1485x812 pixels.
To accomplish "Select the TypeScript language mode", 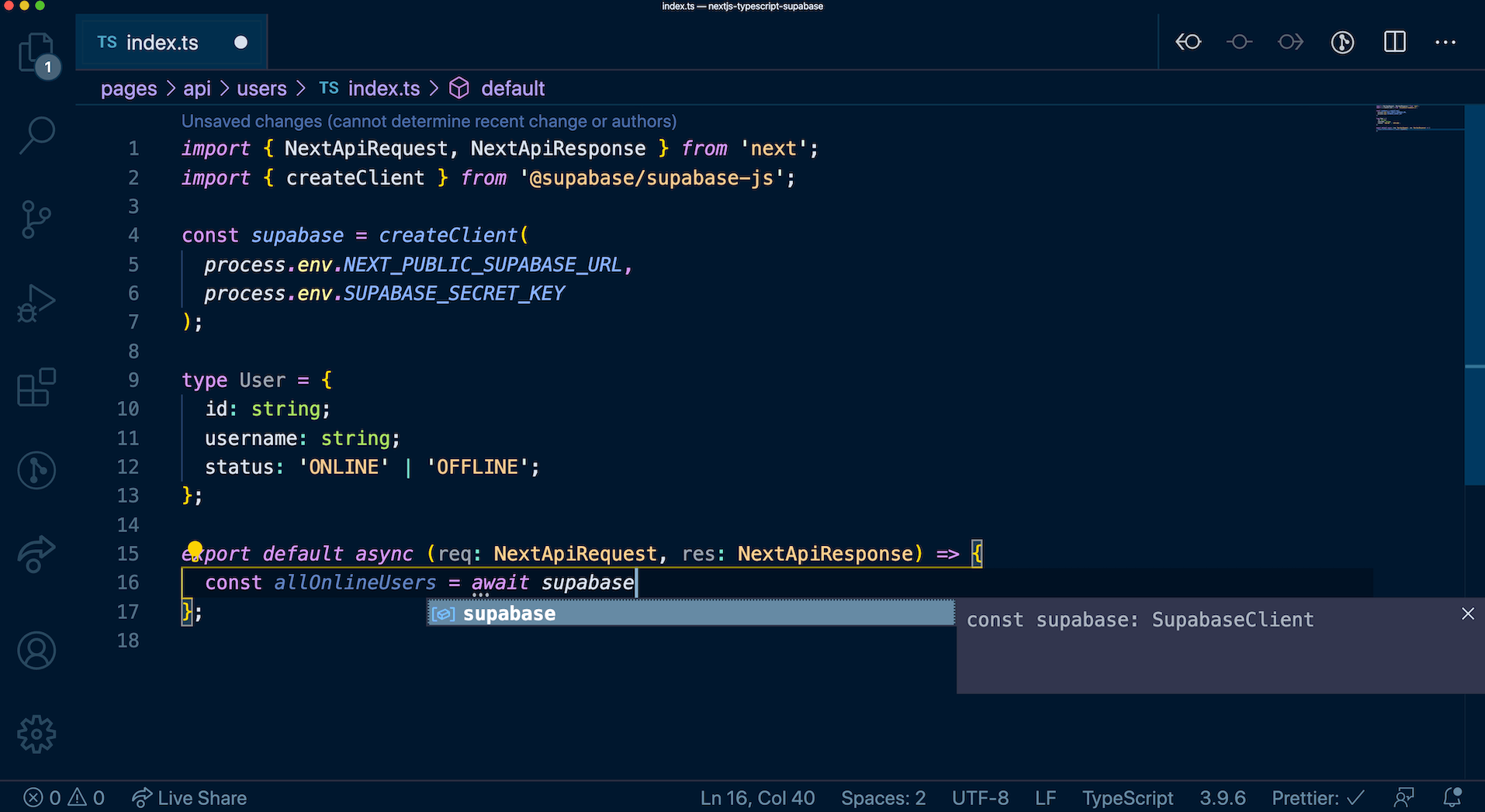I will pos(1127,798).
